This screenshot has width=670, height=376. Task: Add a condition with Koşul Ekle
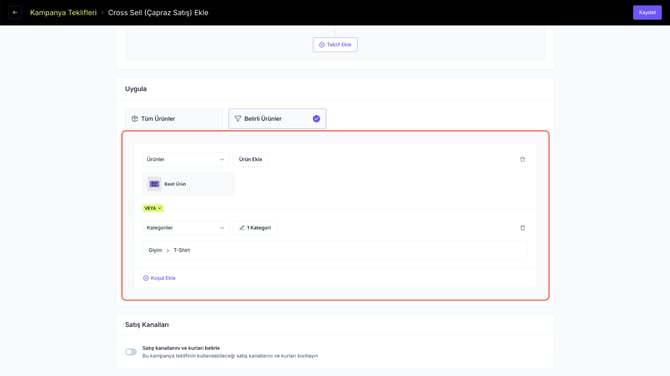(159, 278)
